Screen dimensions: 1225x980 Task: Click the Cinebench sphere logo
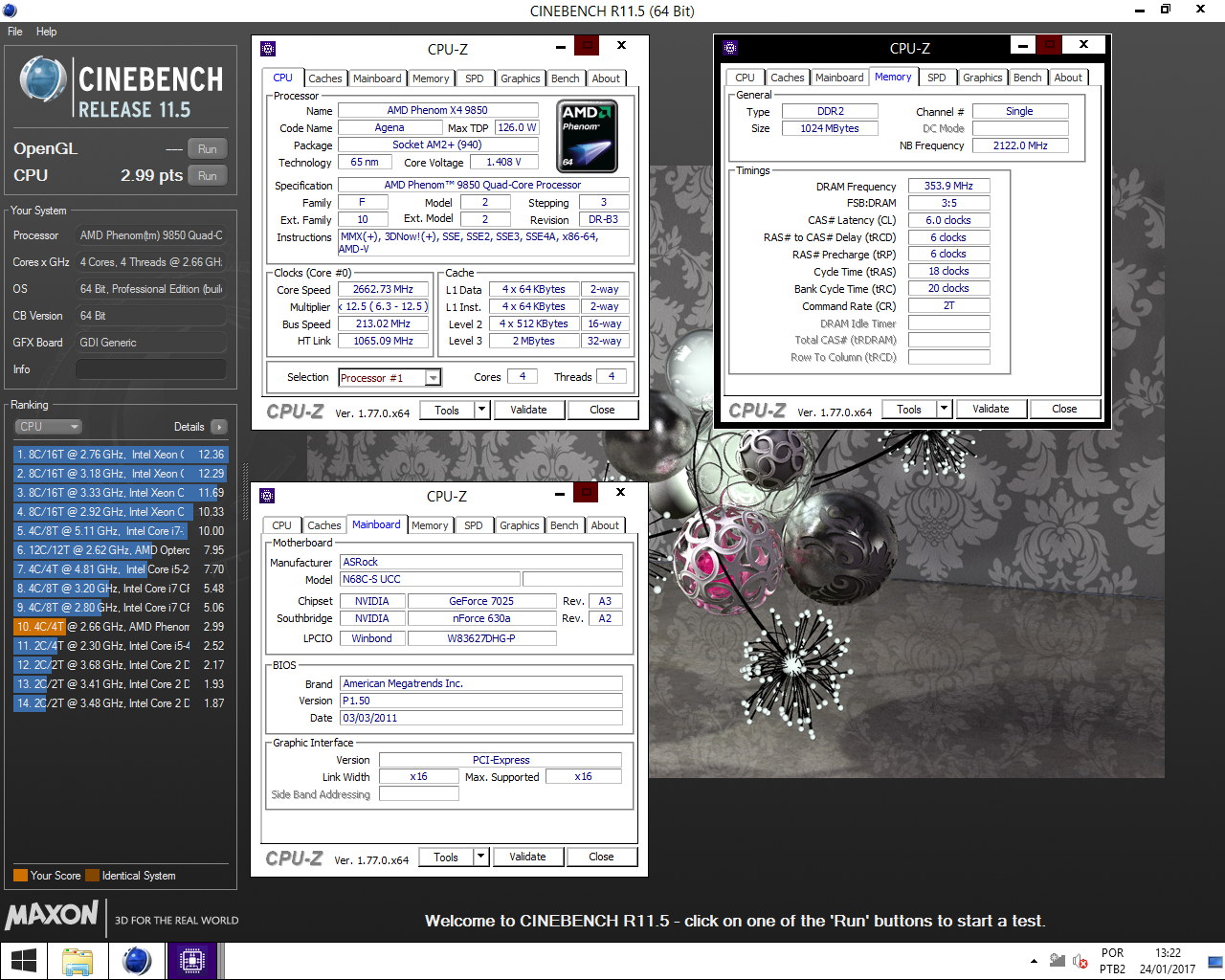42,79
